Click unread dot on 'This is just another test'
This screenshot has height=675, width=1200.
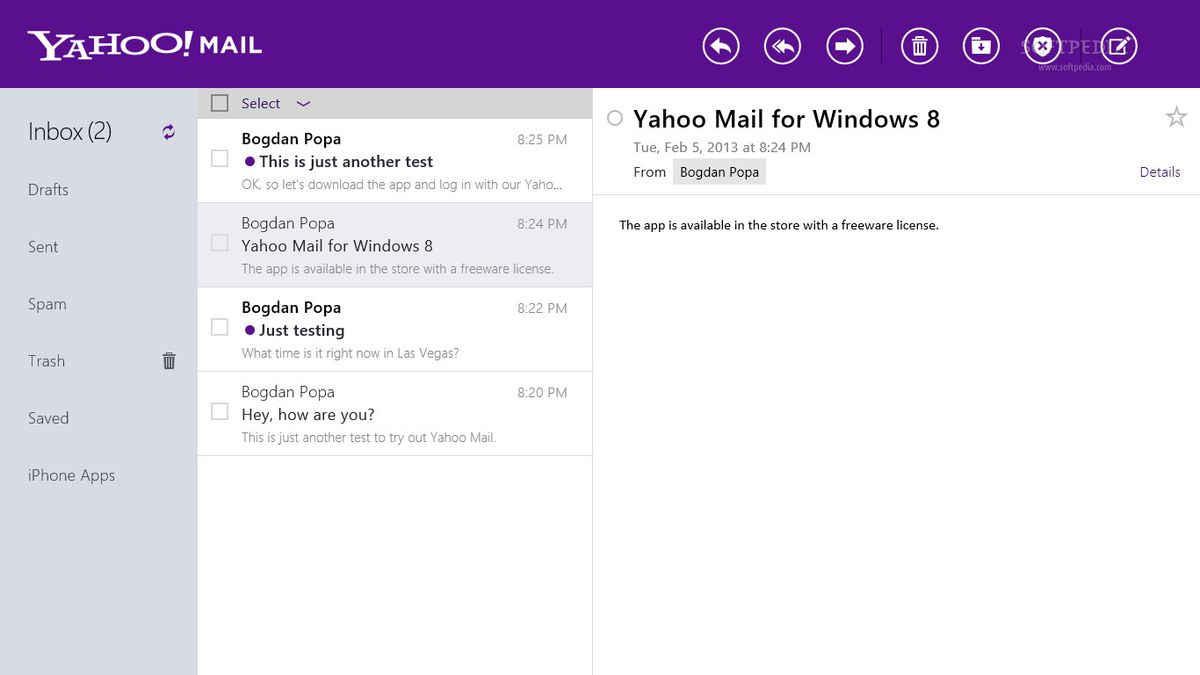coord(249,160)
